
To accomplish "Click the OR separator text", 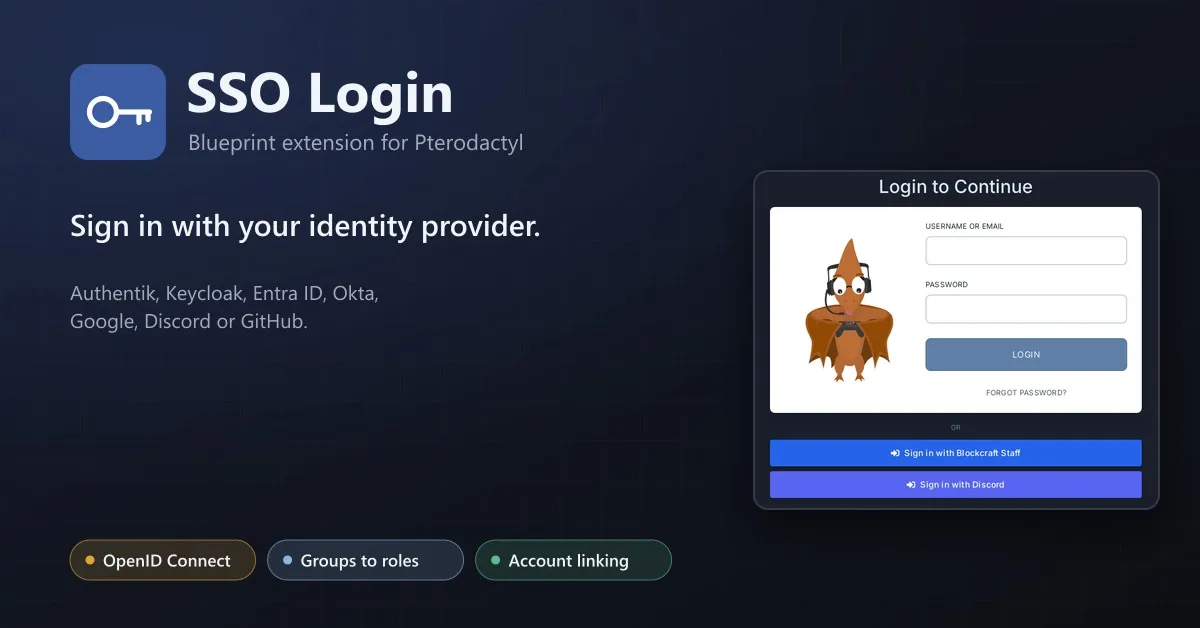I will coord(955,427).
